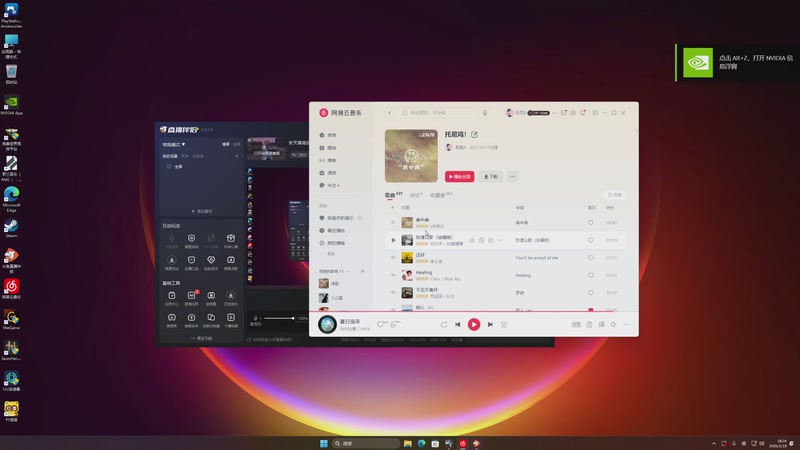Click the edit icon next to playlist title 托尼鸡!
The height and width of the screenshot is (450, 800).
(x=474, y=135)
